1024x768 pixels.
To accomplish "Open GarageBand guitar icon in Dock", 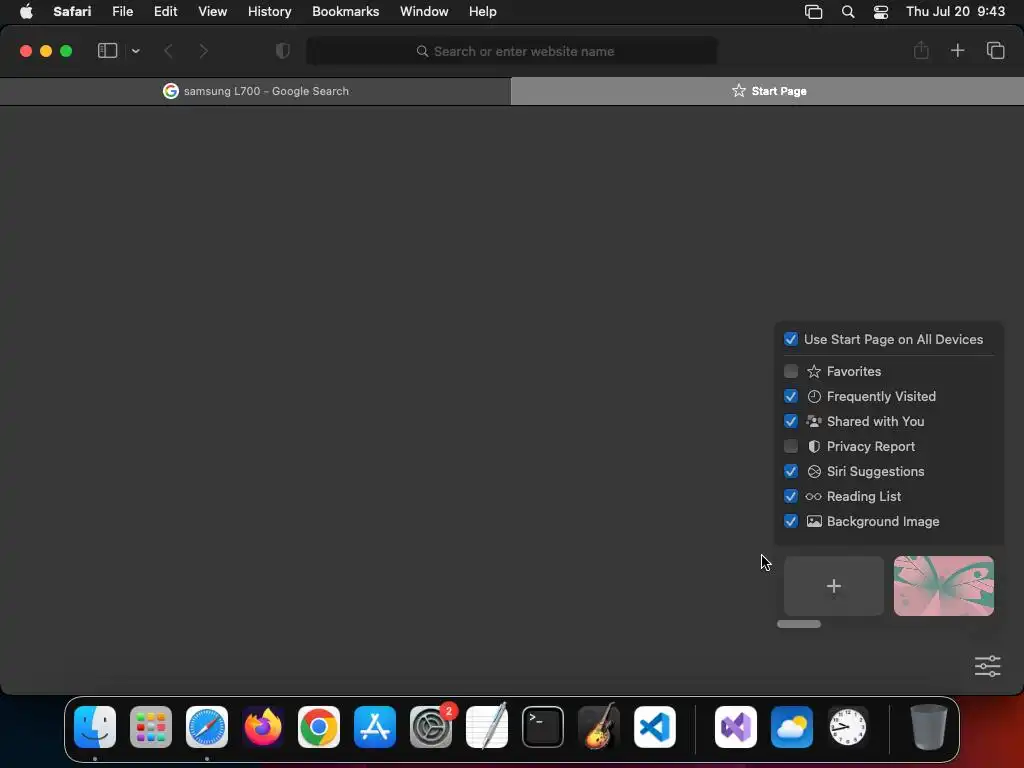I will [599, 727].
